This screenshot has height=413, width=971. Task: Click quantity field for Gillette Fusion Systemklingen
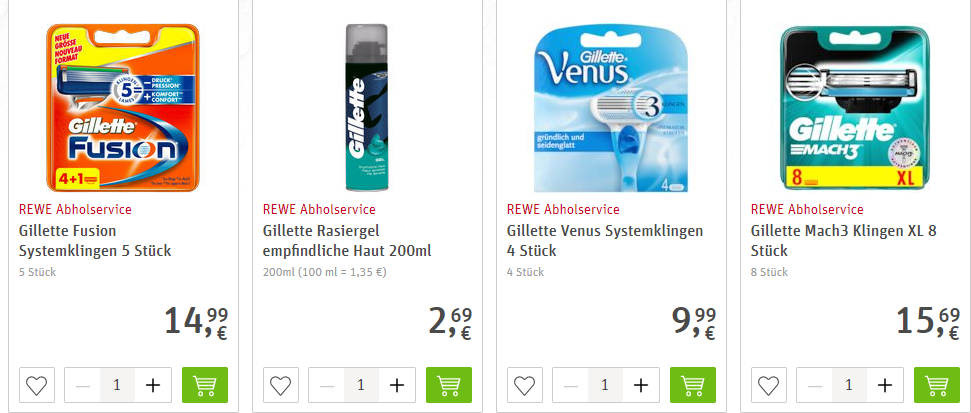[x=117, y=385]
